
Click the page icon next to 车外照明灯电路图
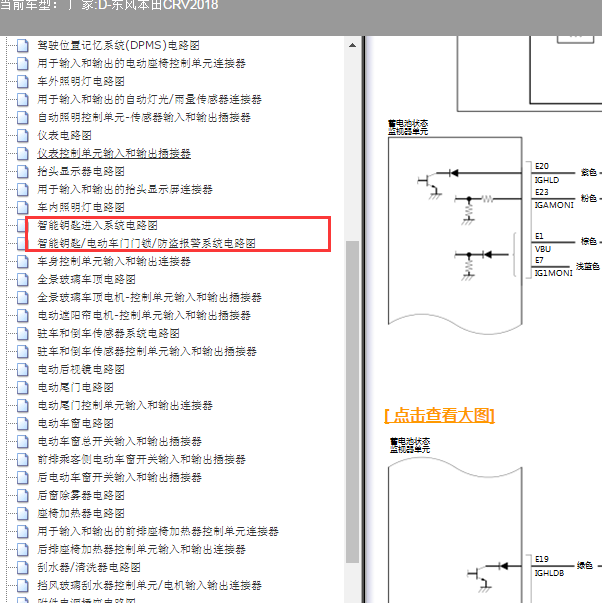pos(23,81)
